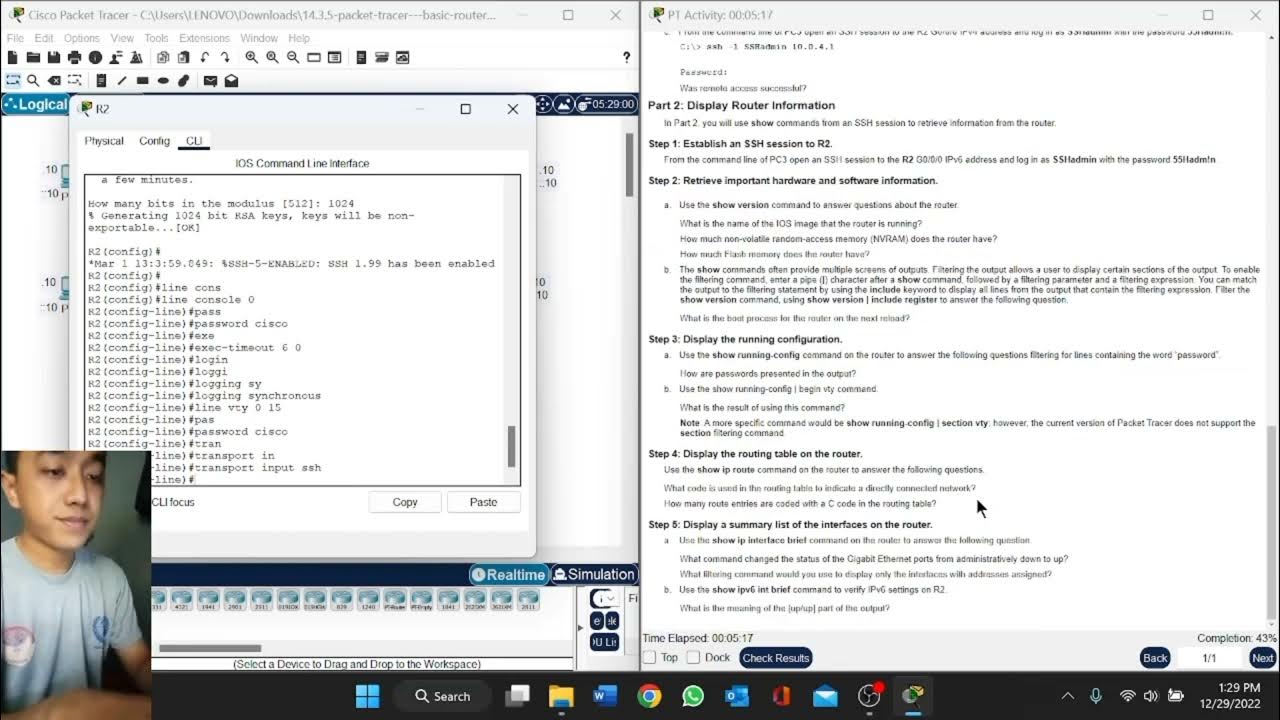Open File Explorer from the taskbar
Image resolution: width=1280 pixels, height=720 pixels.
(x=561, y=696)
